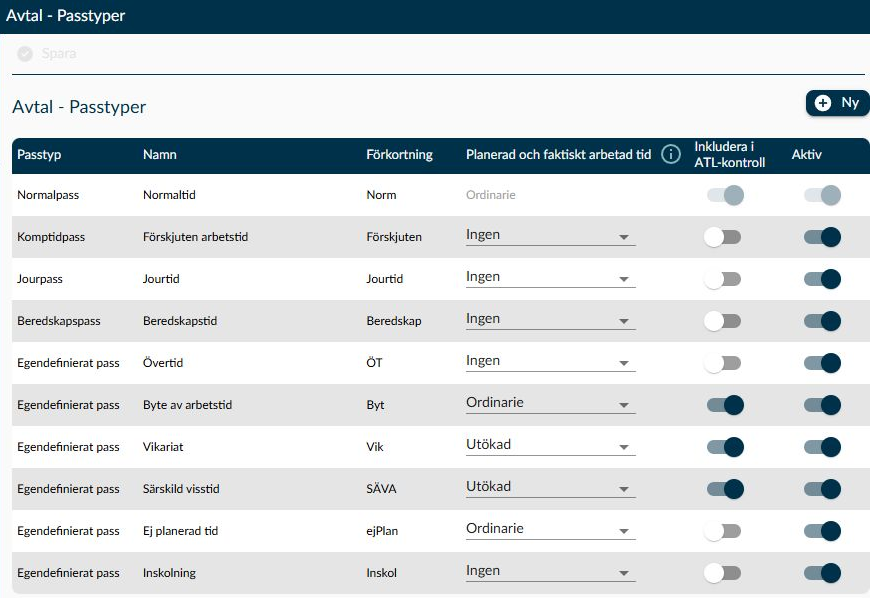This screenshot has width=870, height=598.
Task: Click the Passtyp column header
Action: point(39,155)
